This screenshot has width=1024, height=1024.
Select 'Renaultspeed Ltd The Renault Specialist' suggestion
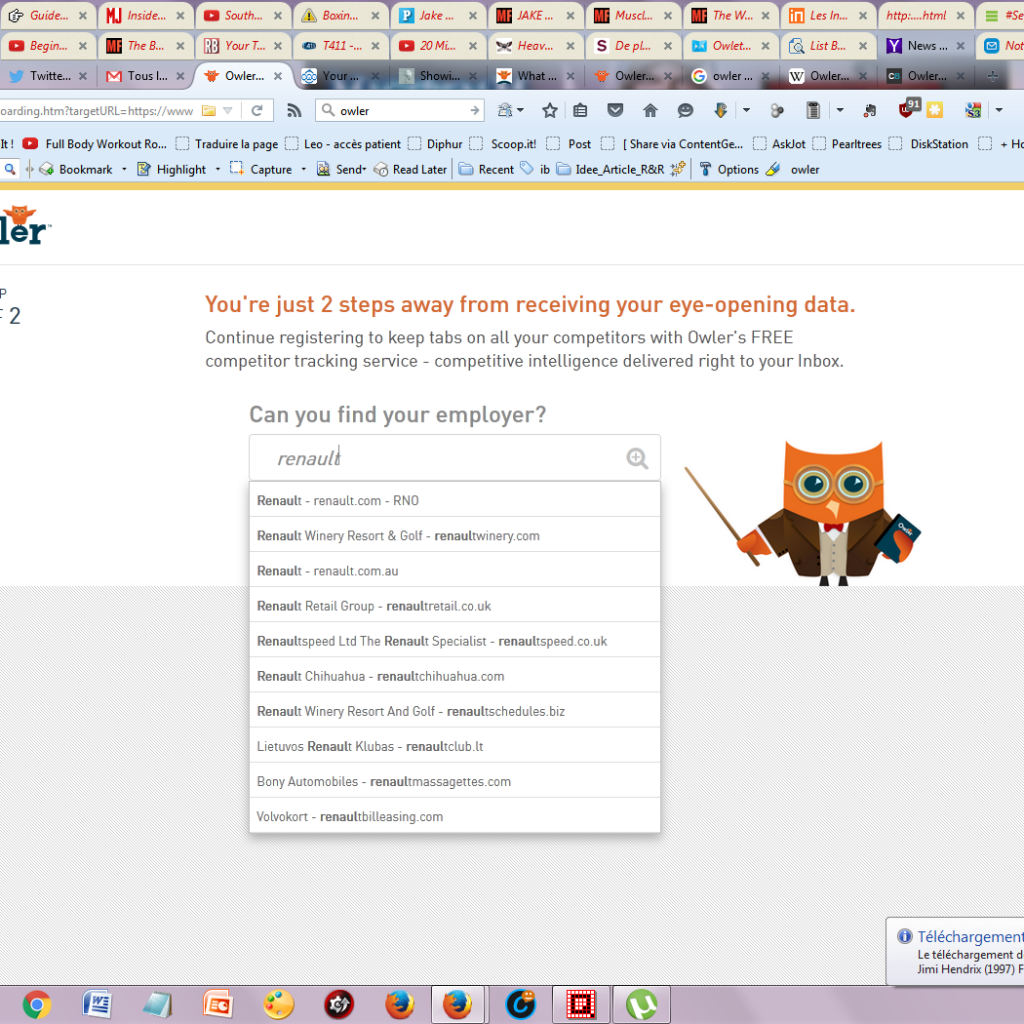click(x=455, y=641)
